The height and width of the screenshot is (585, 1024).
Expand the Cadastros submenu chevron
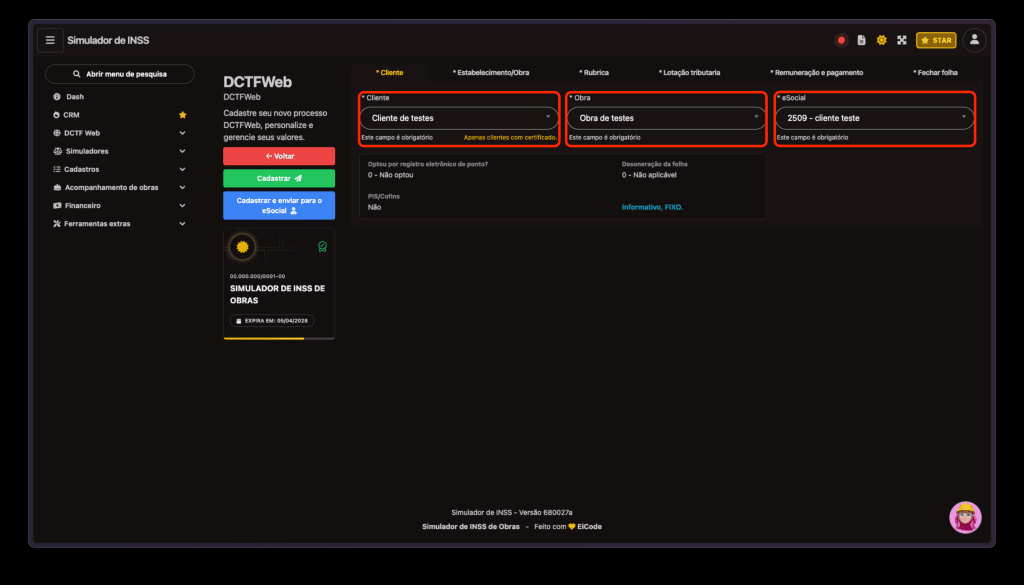pyautogui.click(x=182, y=169)
